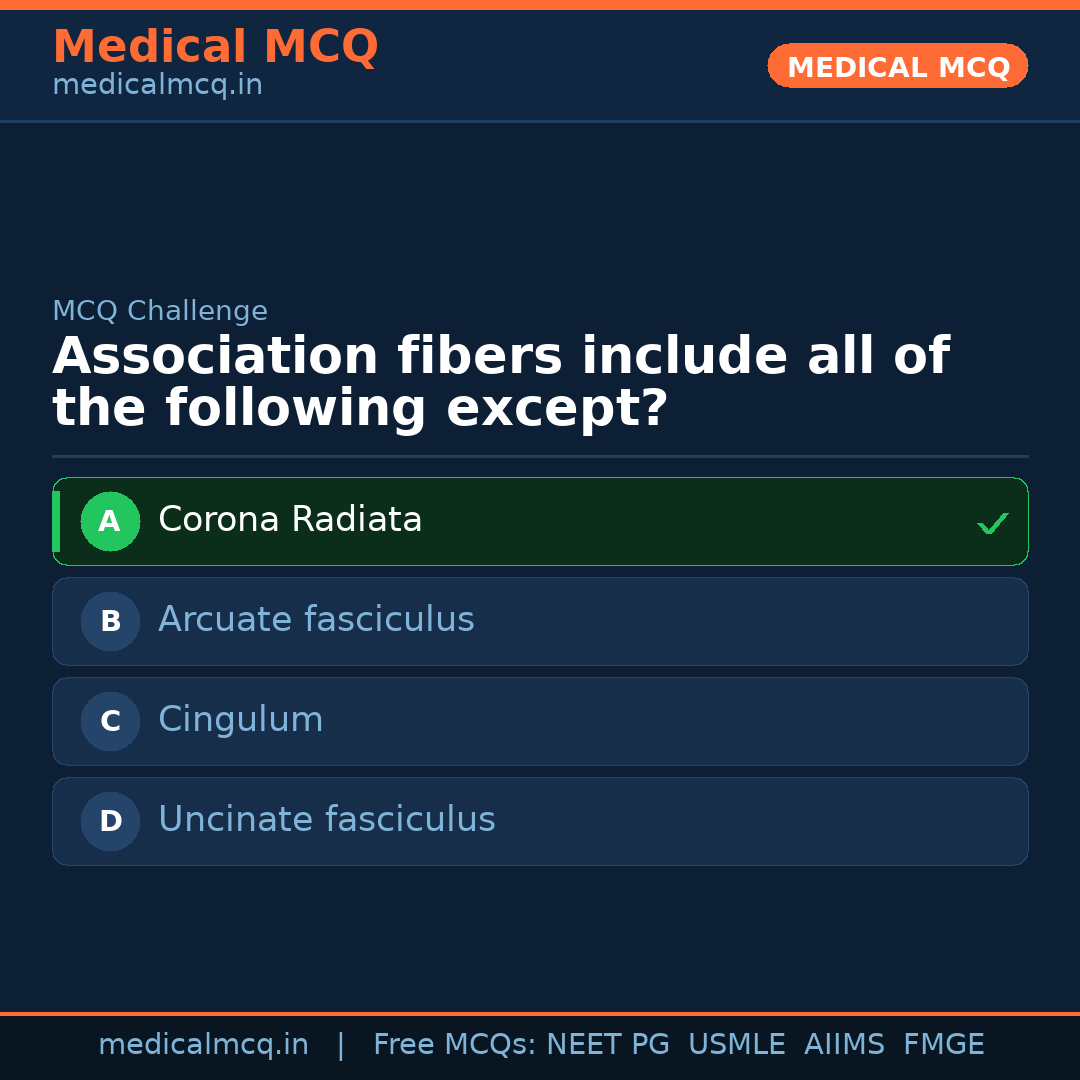The width and height of the screenshot is (1080, 1080).
Task: Click the FMGE footer text
Action: (943, 1045)
